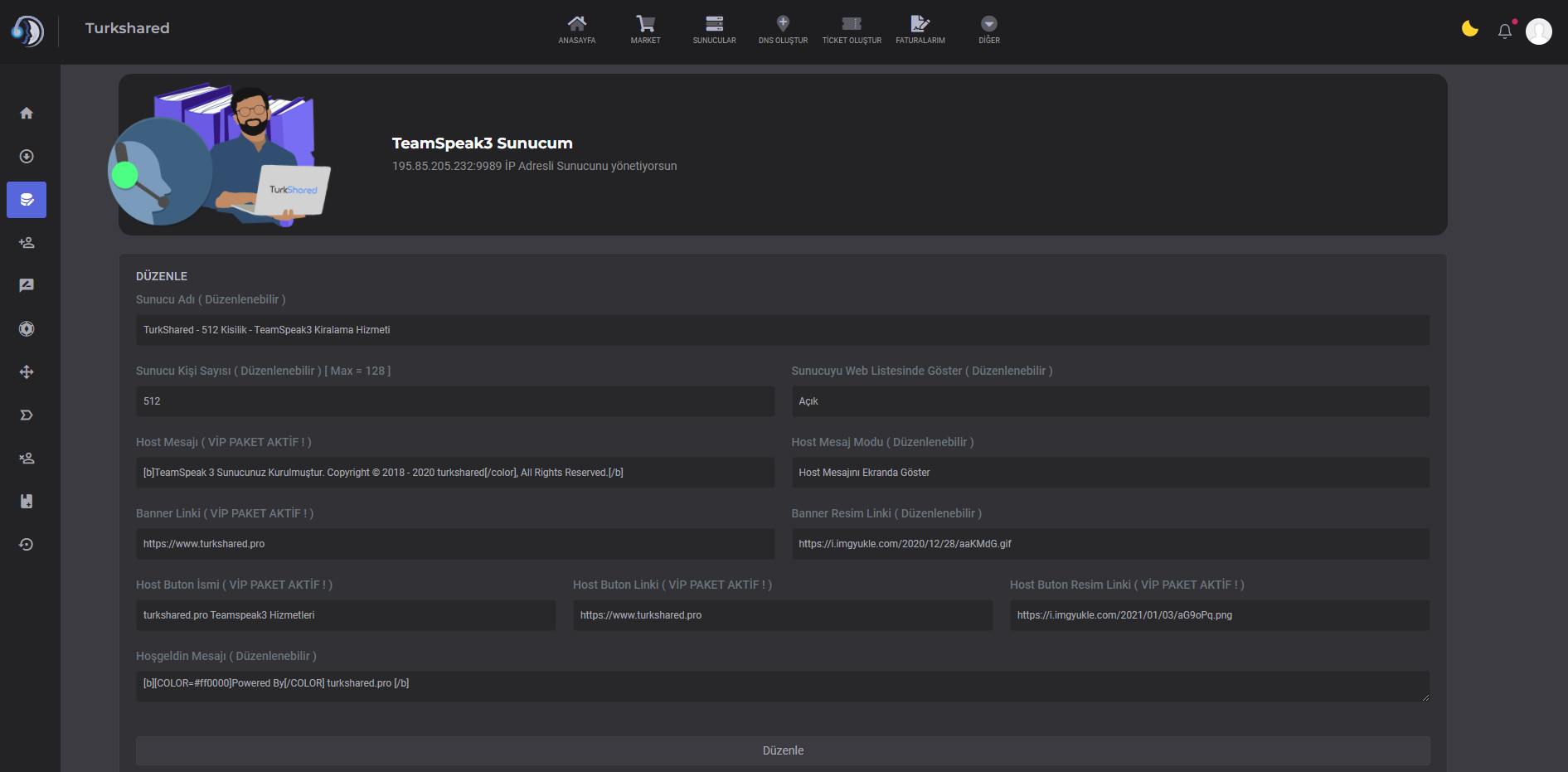Click the DÜZENLE section heading

coord(162,276)
